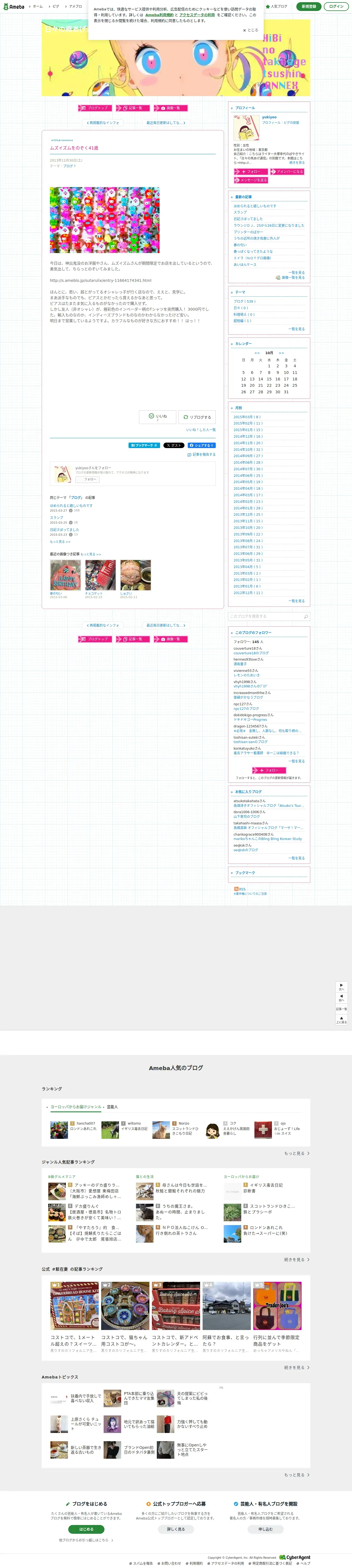The image size is (352, 1568).
Task: Close the cookie notice with とじる
Action: [x=250, y=30]
